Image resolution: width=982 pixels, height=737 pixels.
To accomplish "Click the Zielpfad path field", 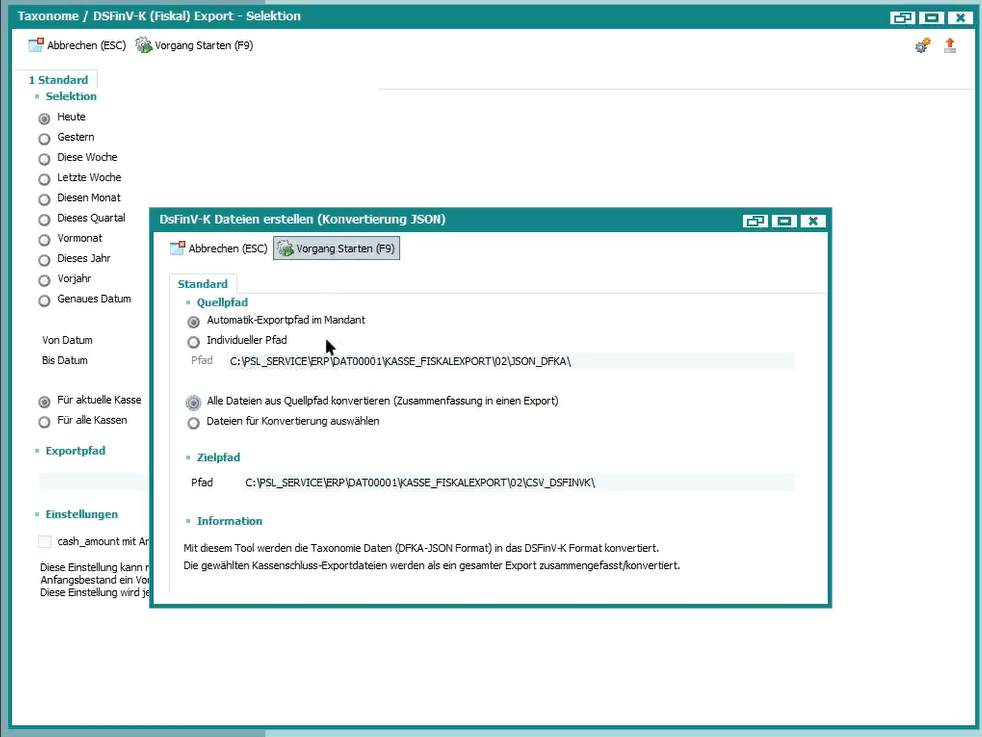I will [x=518, y=483].
